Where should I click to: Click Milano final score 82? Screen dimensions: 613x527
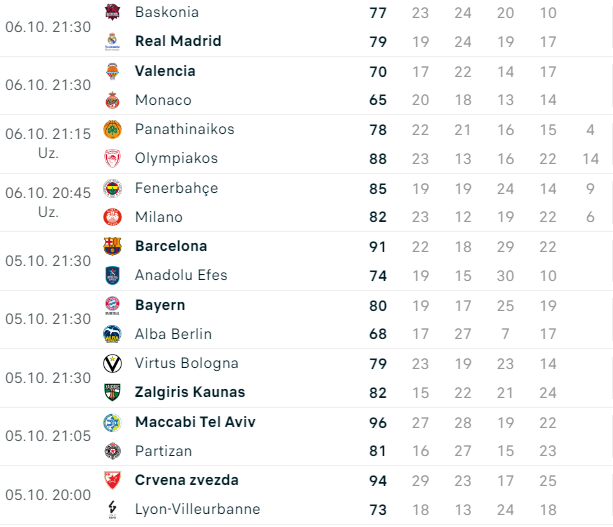tap(377, 217)
